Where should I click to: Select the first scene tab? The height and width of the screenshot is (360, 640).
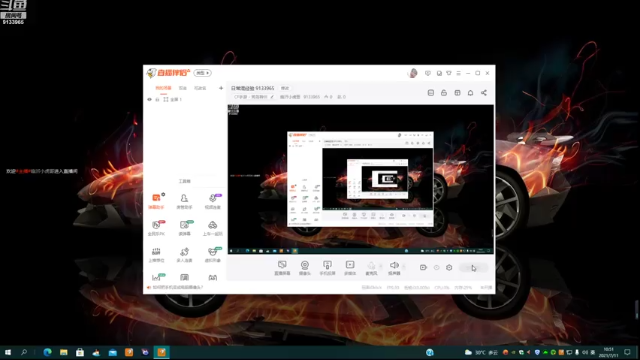click(163, 88)
